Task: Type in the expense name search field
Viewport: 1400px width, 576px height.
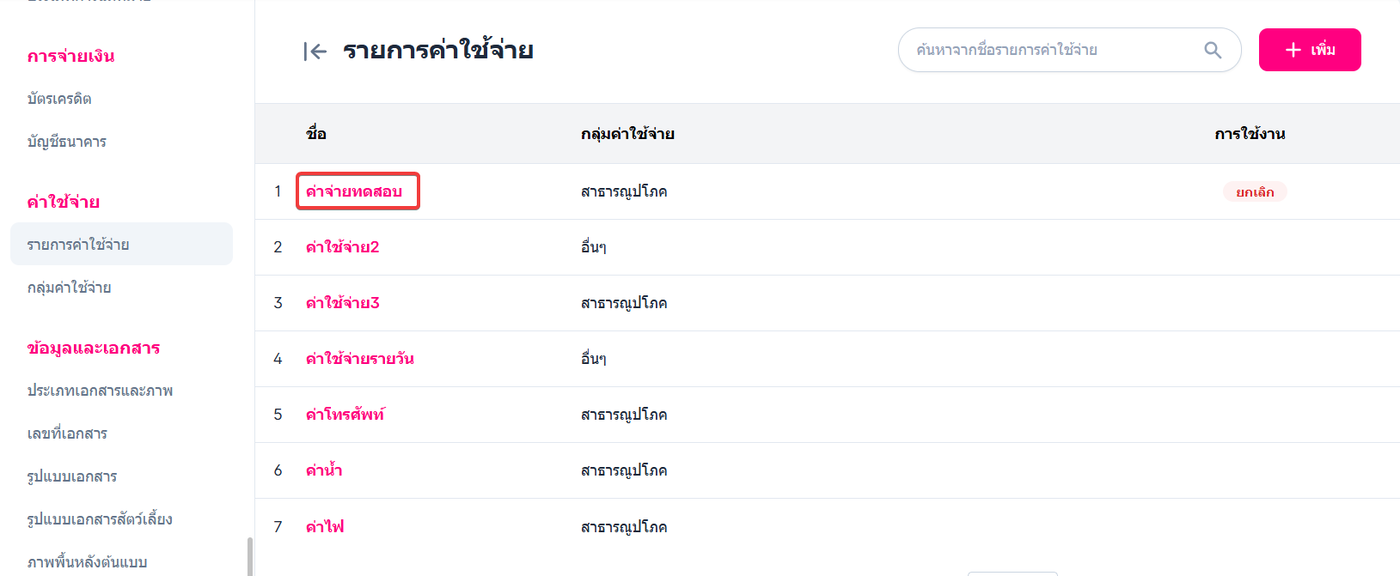Action: [1050, 50]
